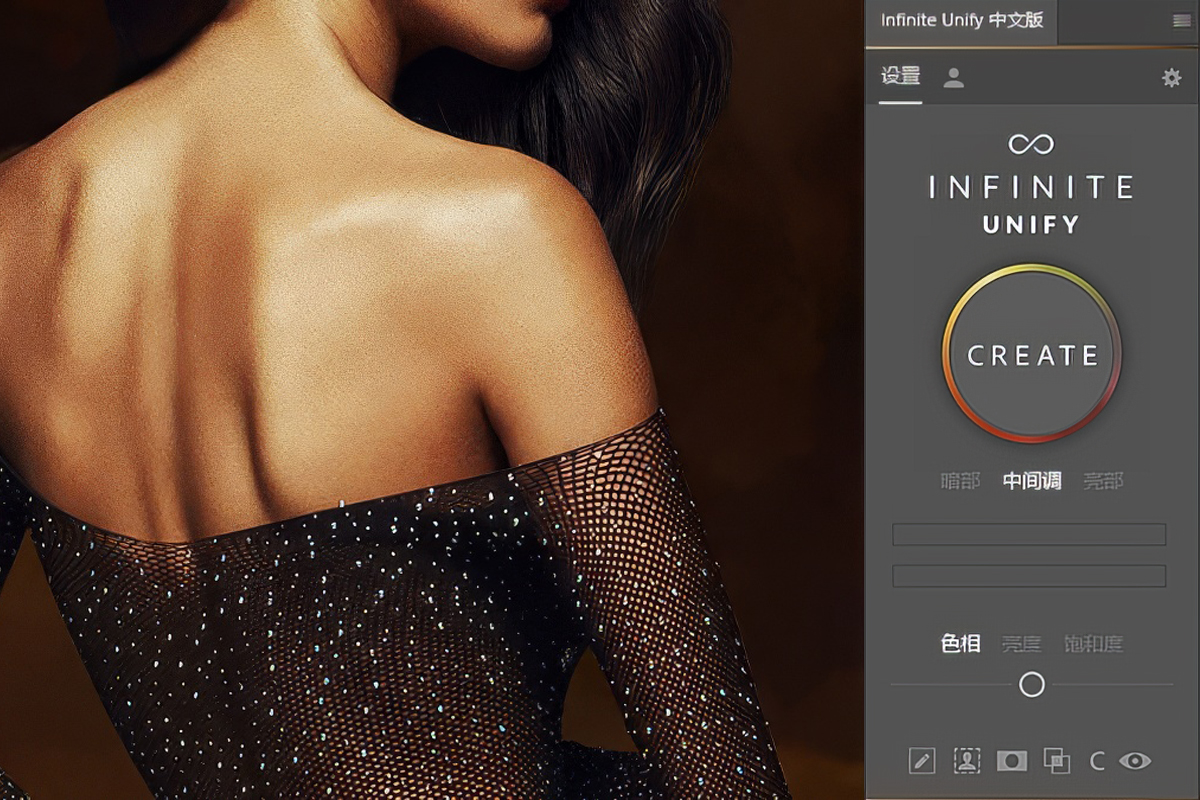This screenshot has width=1200, height=800.
Task: Click the select subject person icon
Action: pos(966,761)
